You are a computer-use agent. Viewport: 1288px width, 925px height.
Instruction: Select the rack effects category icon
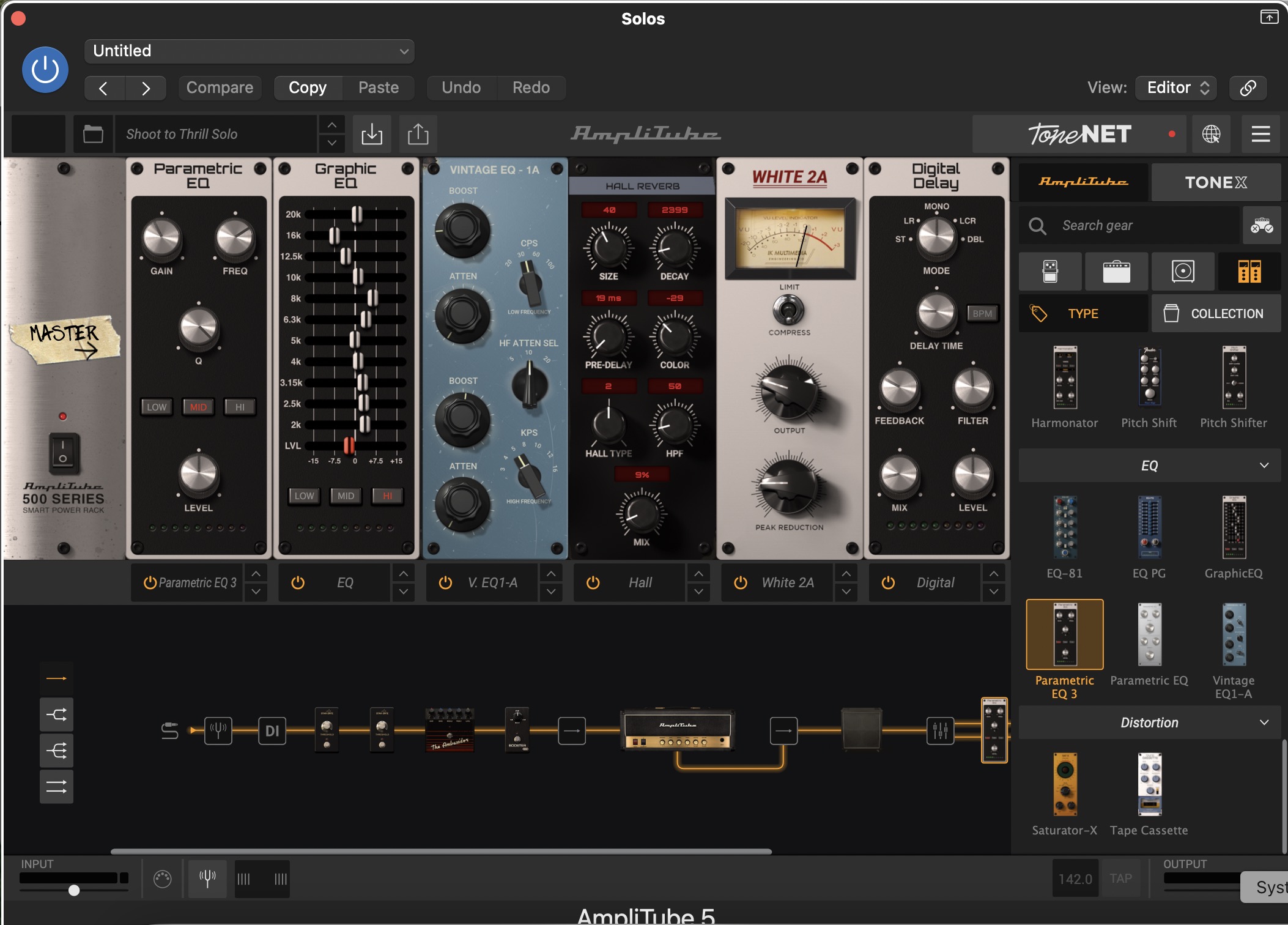pyautogui.click(x=1249, y=271)
